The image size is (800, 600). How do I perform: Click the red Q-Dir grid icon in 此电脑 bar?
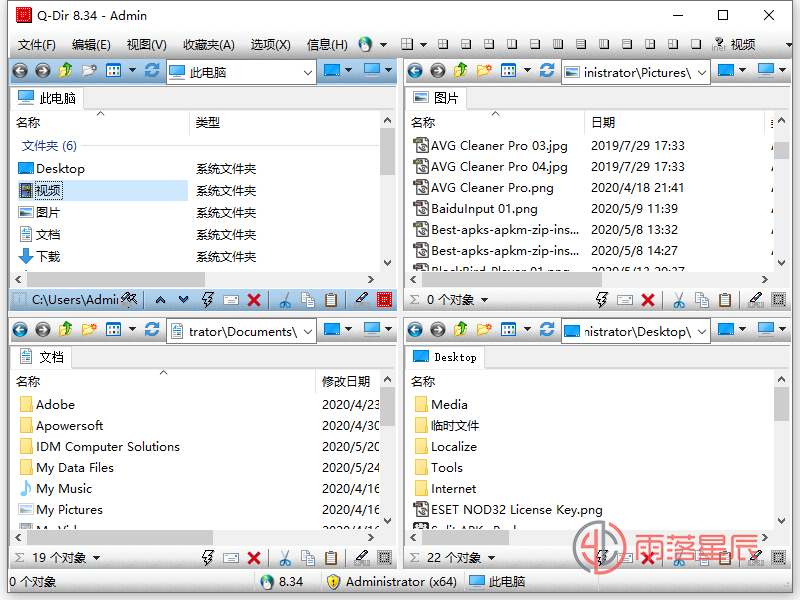coord(385,299)
